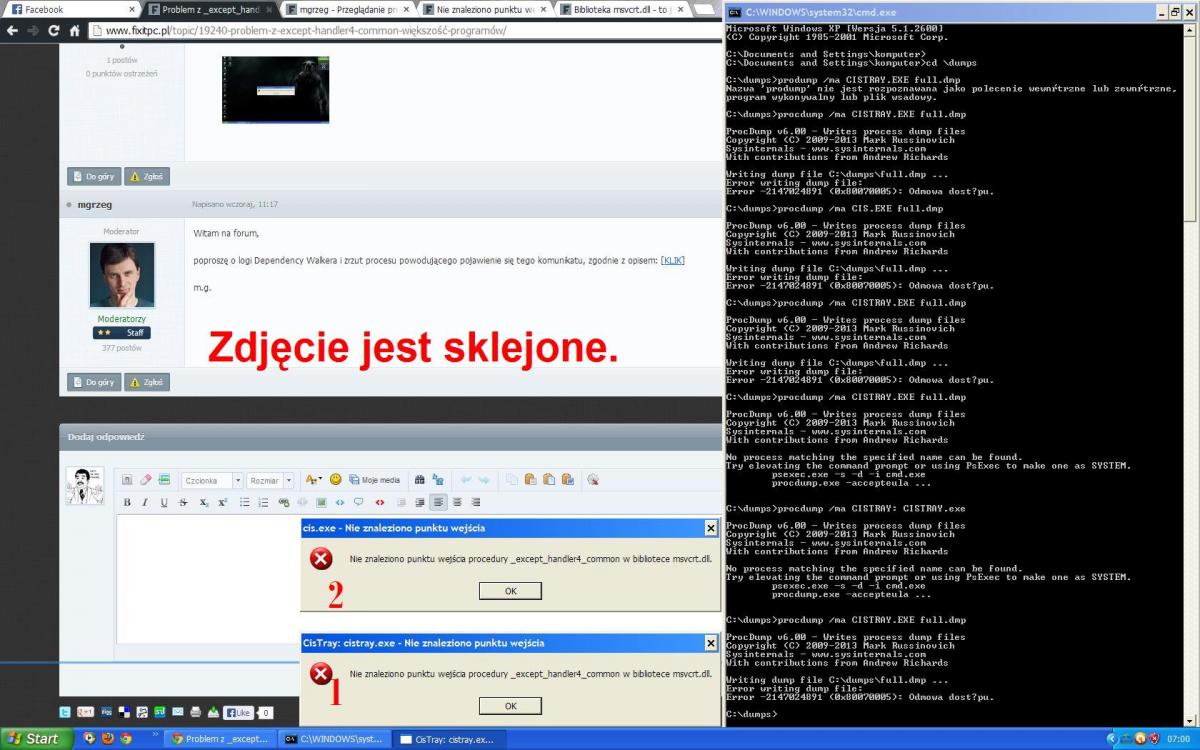Click the eraser remove-formatting icon

(x=146, y=480)
